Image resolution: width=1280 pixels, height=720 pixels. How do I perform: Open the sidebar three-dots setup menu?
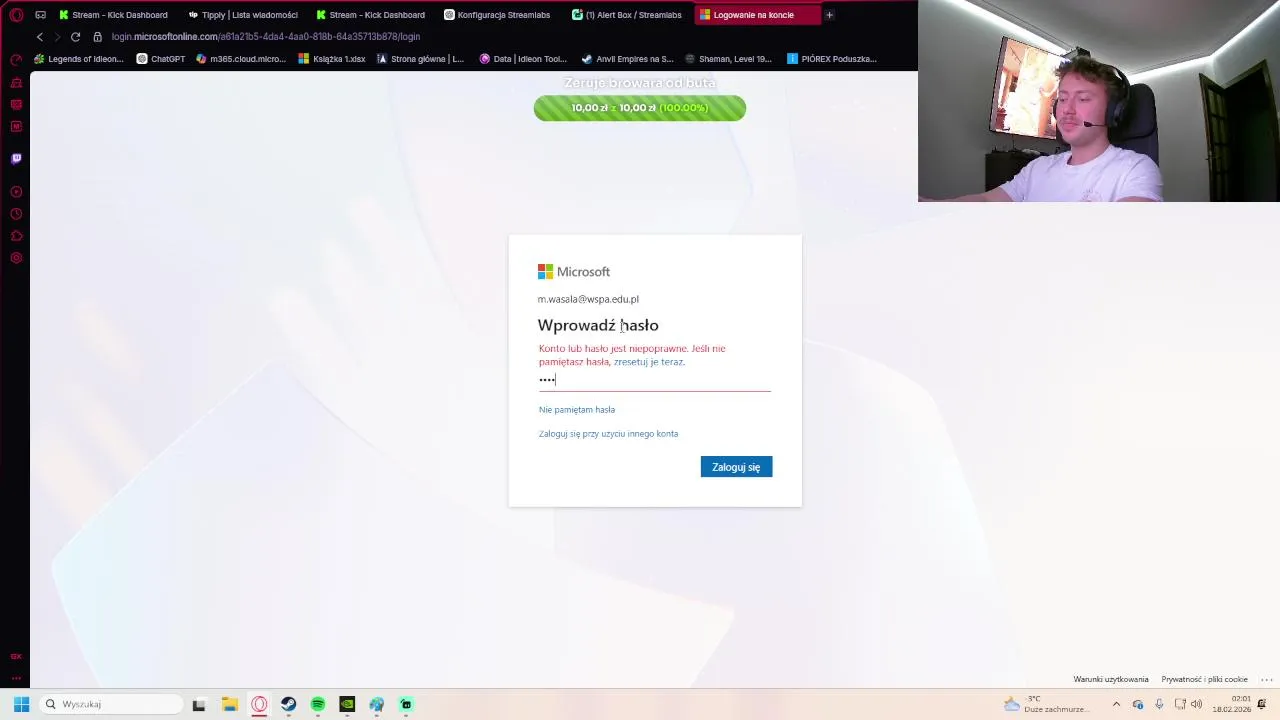pyautogui.click(x=16, y=678)
